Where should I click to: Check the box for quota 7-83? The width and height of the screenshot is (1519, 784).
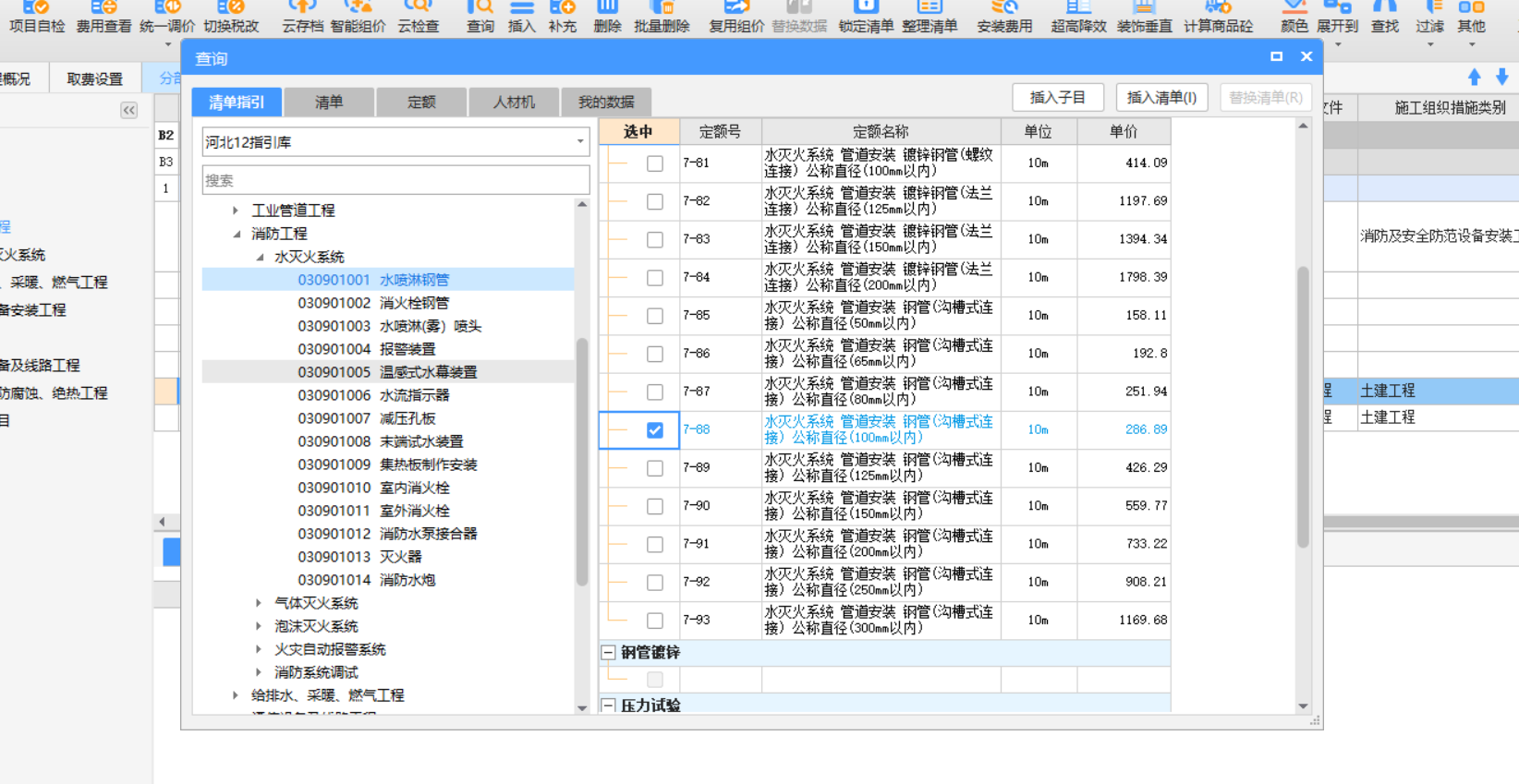click(655, 239)
